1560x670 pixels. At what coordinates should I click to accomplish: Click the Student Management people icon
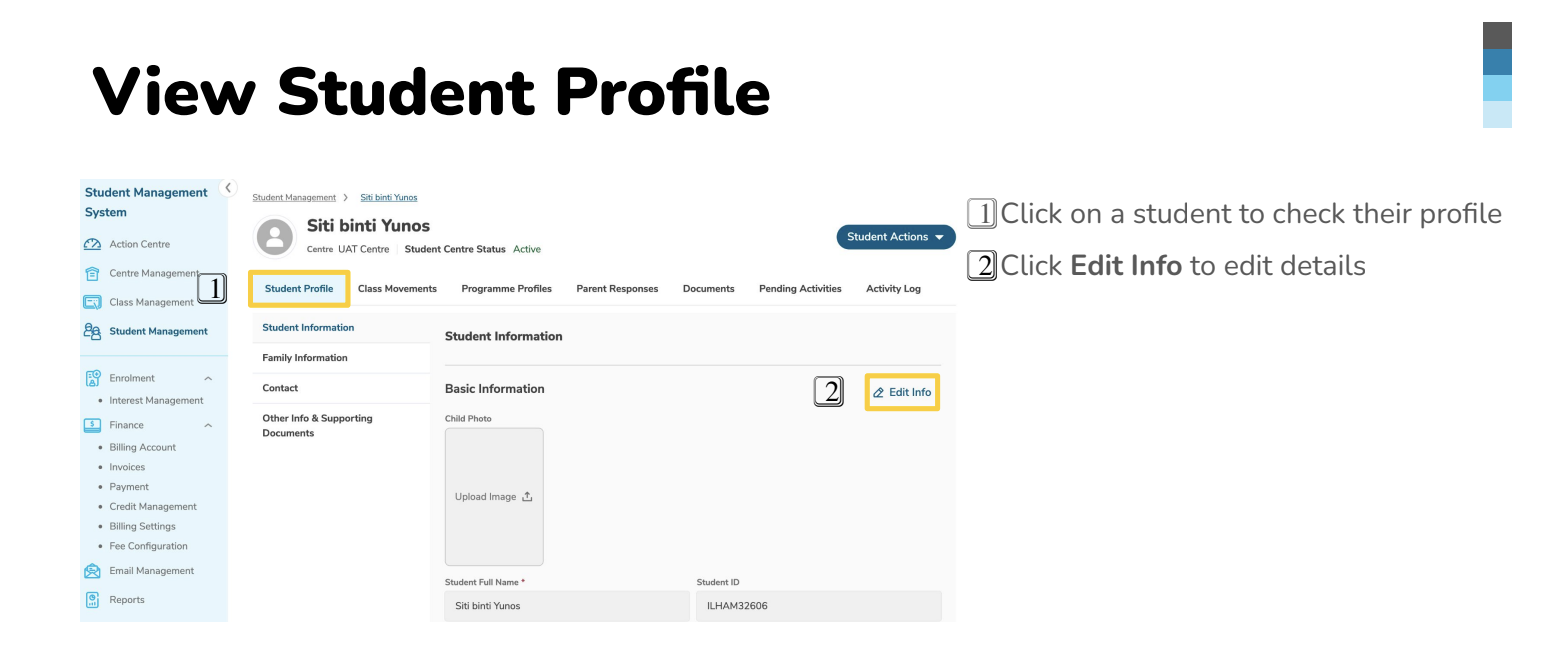[92, 331]
